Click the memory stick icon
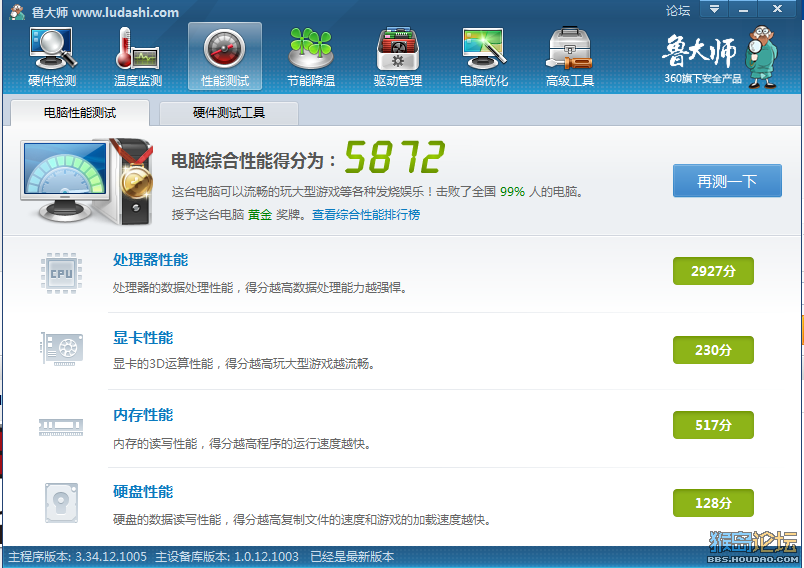Image resolution: width=804 pixels, height=568 pixels. point(61,427)
